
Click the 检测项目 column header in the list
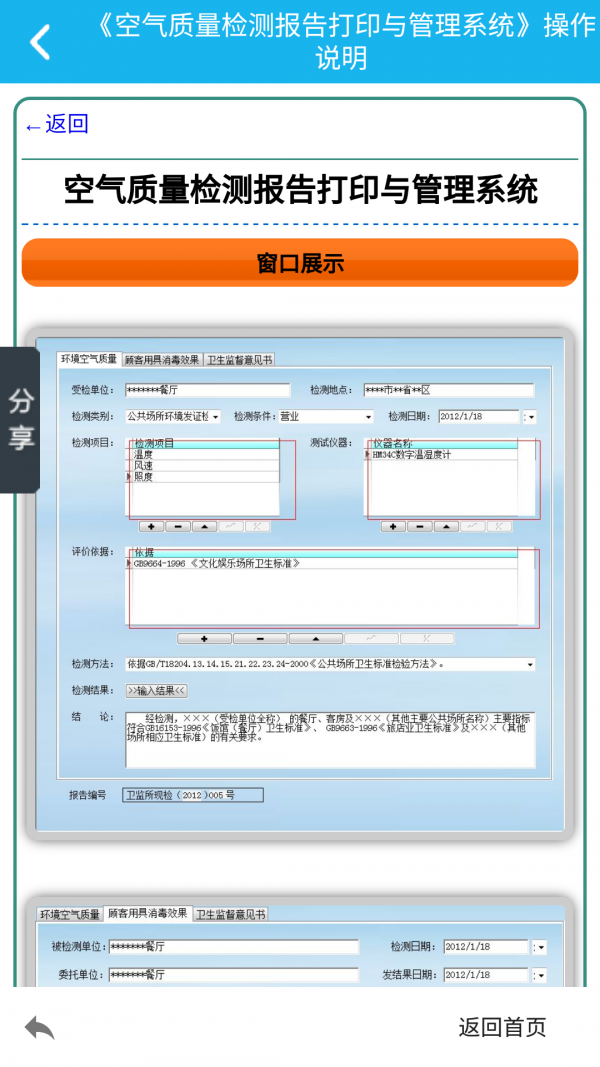pos(203,444)
